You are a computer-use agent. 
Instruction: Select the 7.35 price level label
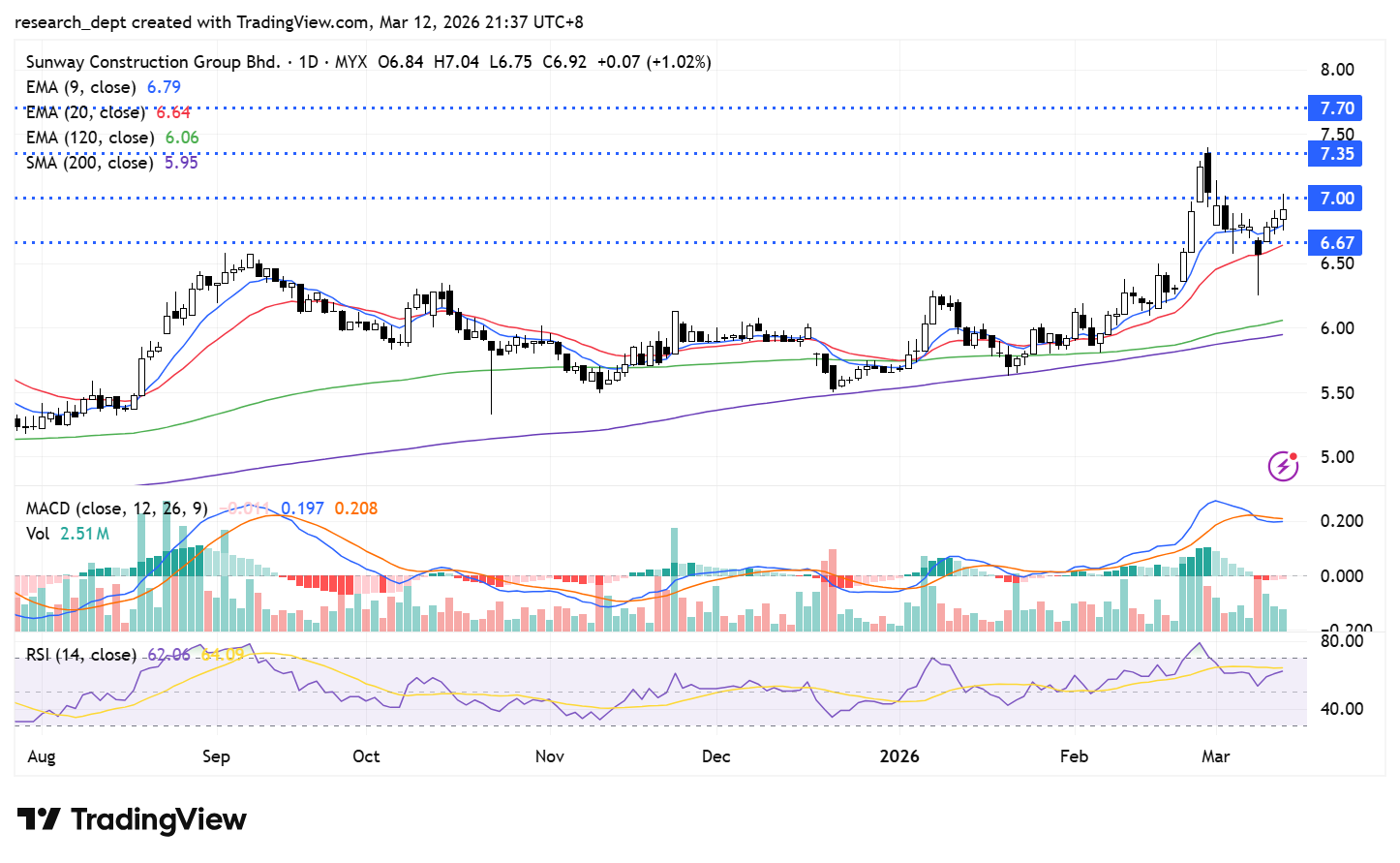pyautogui.click(x=1336, y=154)
